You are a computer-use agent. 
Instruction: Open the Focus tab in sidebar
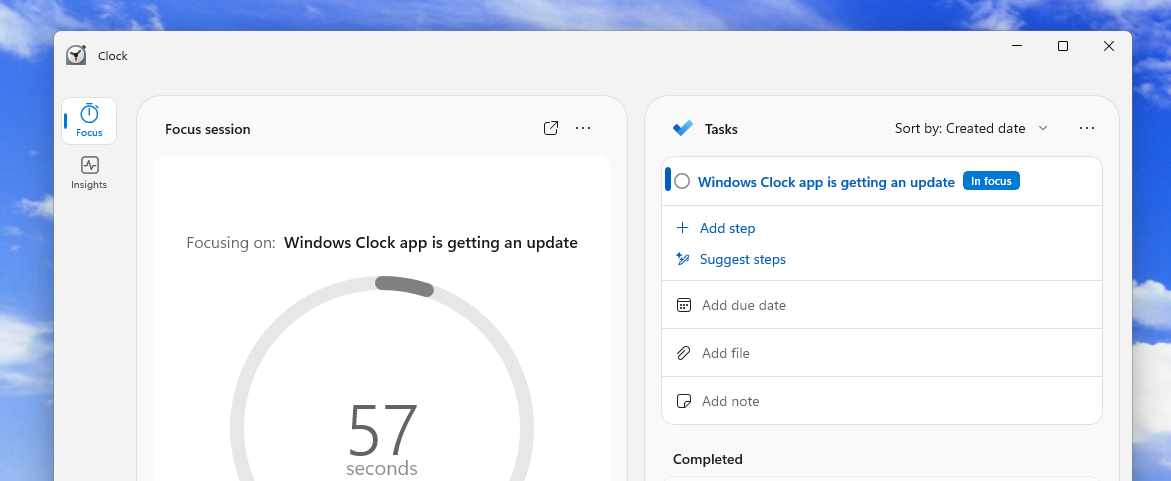[89, 120]
